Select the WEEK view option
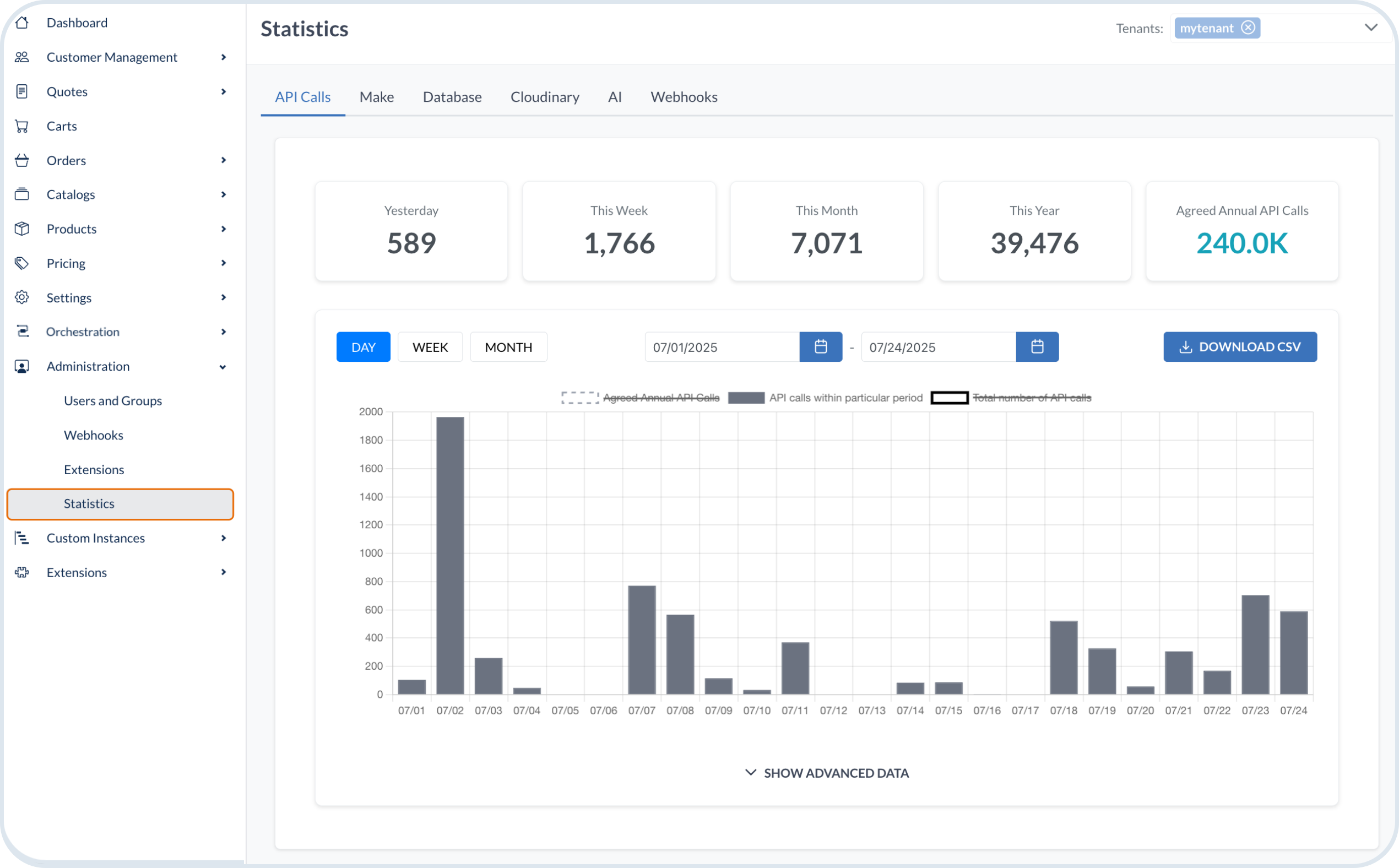 pos(430,347)
